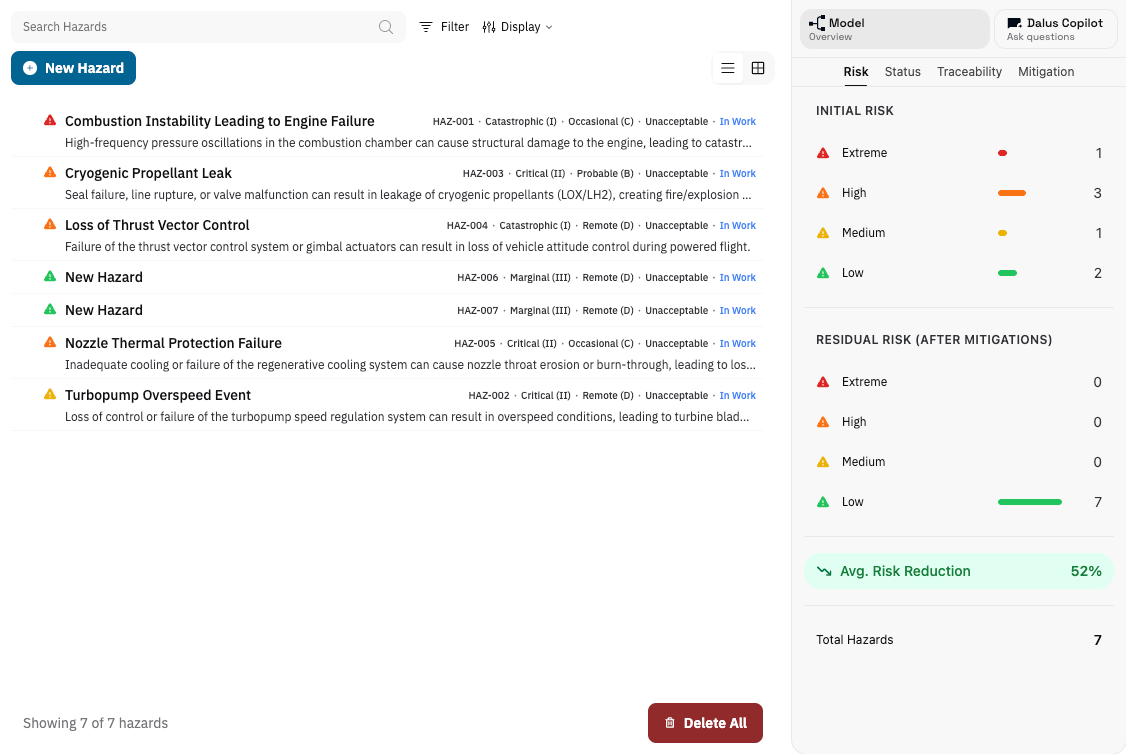
Task: Click Marginal (III) severity of HAZ-006
Action: click(x=540, y=278)
